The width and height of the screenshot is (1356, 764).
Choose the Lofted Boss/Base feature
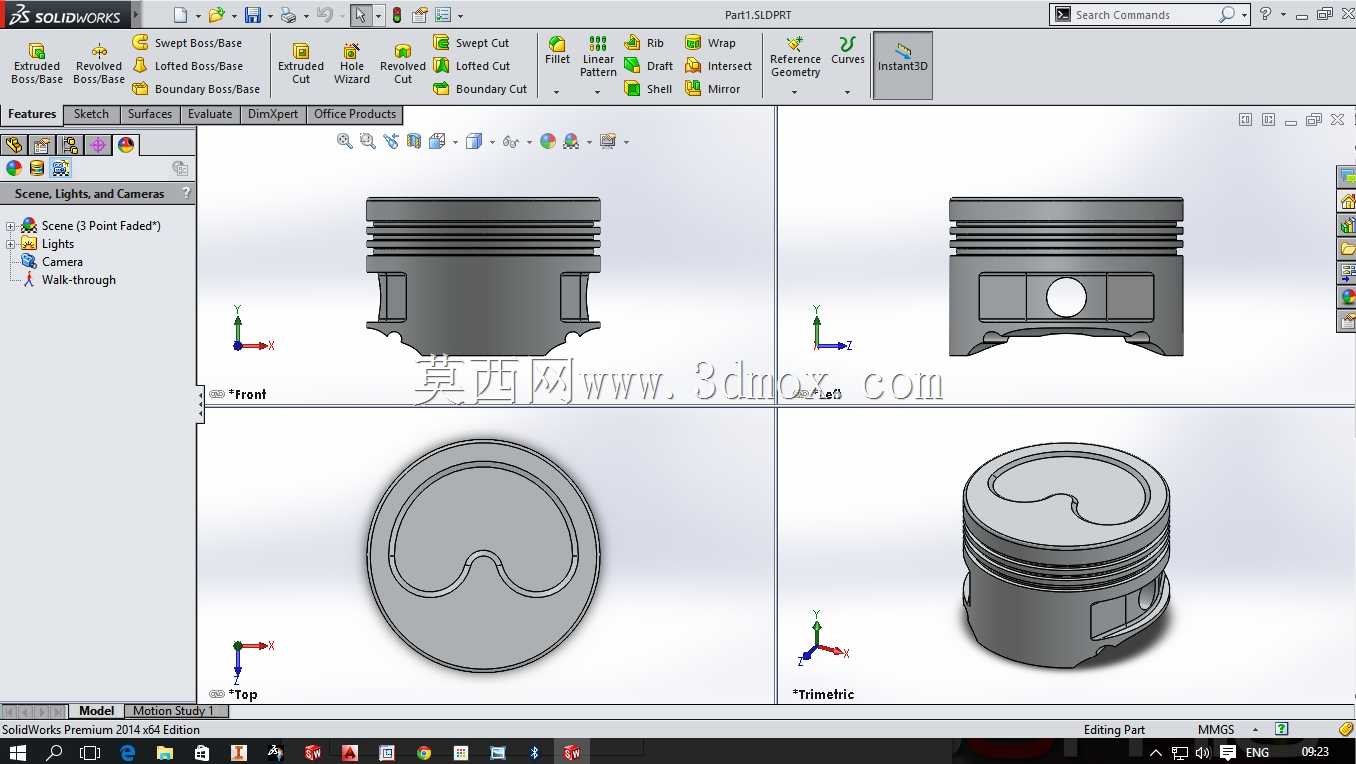[187, 66]
